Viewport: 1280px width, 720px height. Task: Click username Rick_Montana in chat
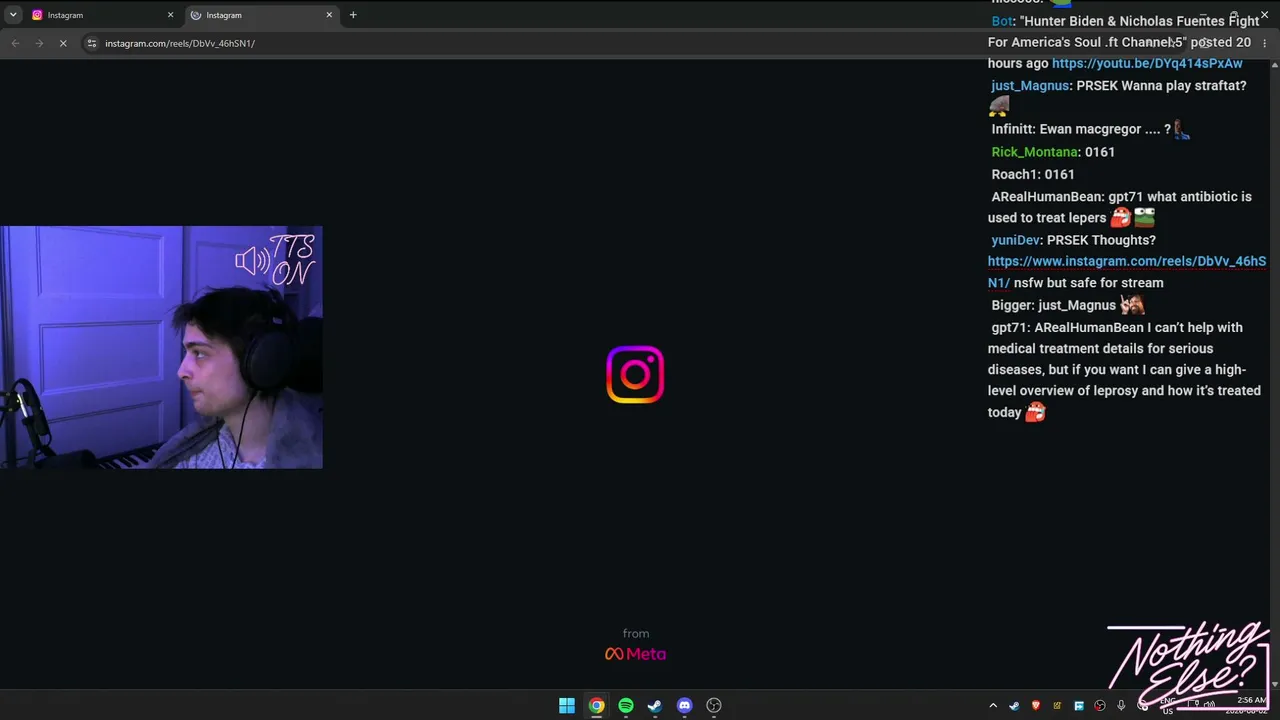[1034, 152]
